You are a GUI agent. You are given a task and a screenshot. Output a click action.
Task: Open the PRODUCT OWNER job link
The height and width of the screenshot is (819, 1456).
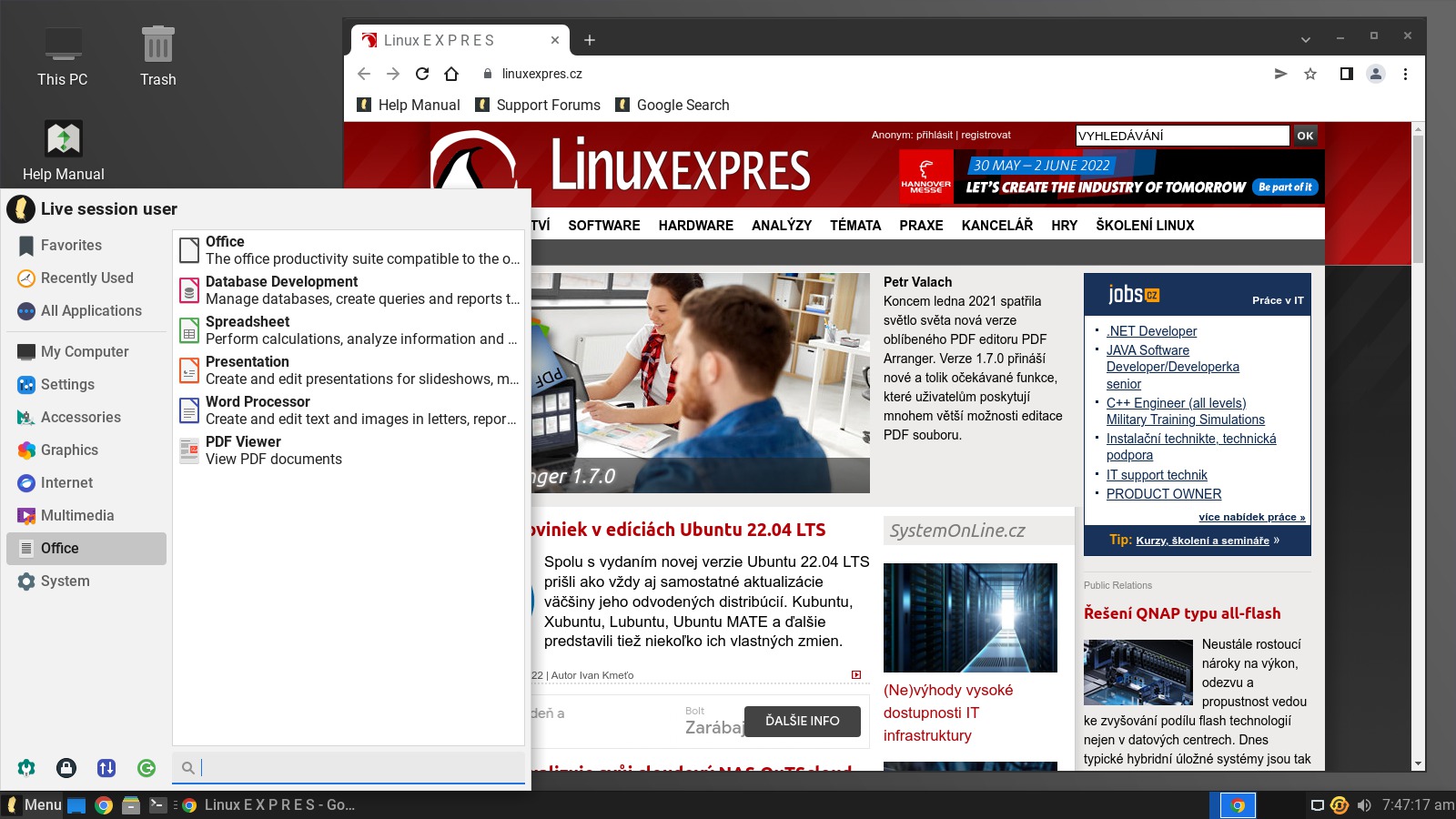pos(1164,494)
